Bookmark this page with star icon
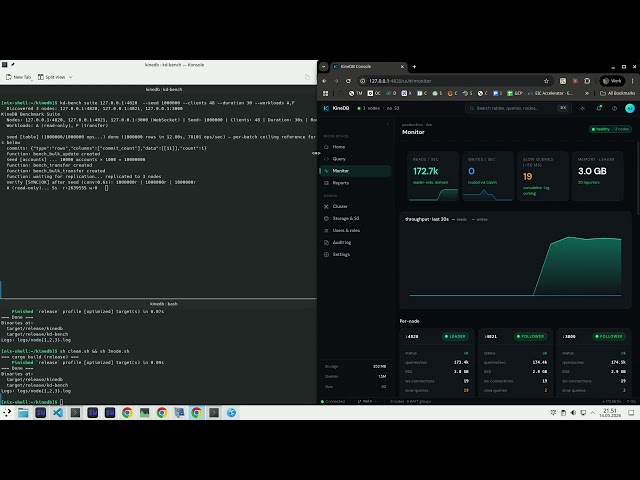Image resolution: width=640 pixels, height=480 pixels. pos(546,81)
